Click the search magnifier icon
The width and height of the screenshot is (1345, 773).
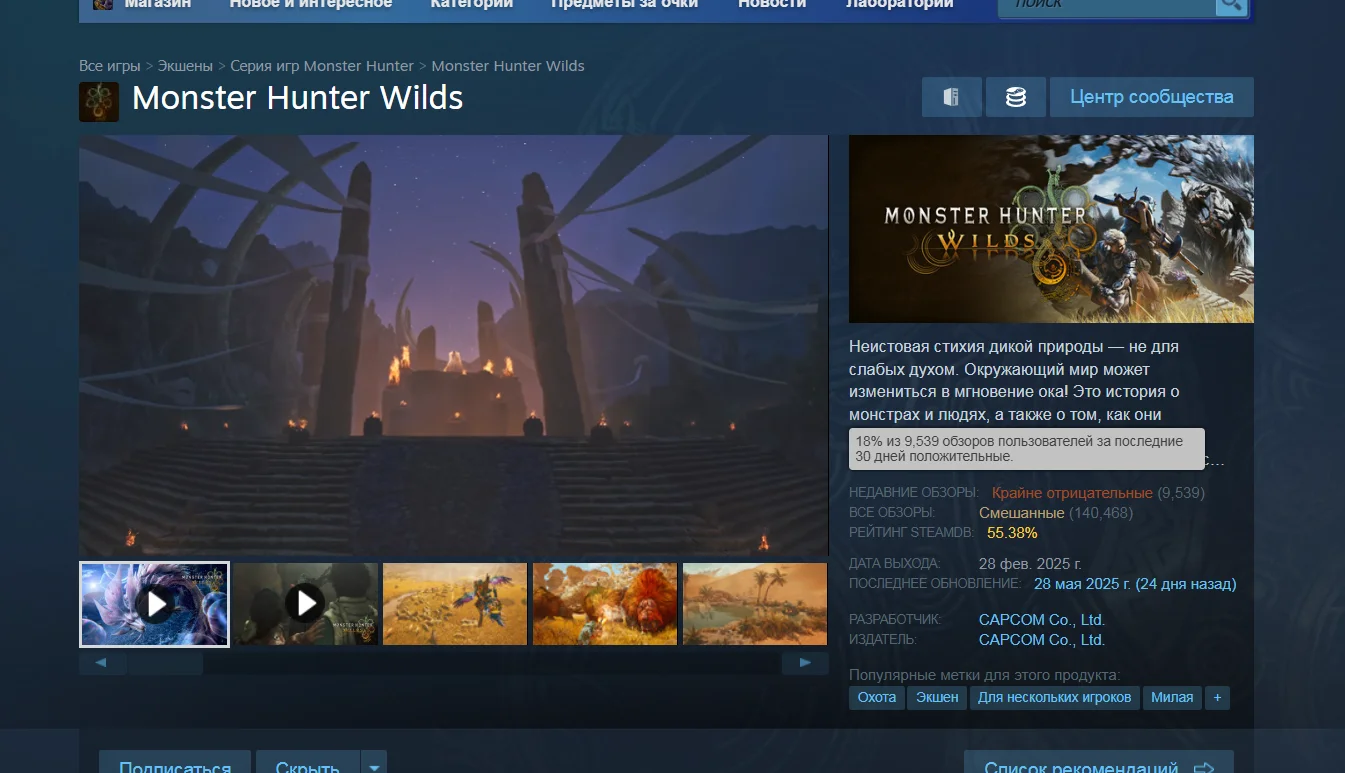(x=1231, y=5)
